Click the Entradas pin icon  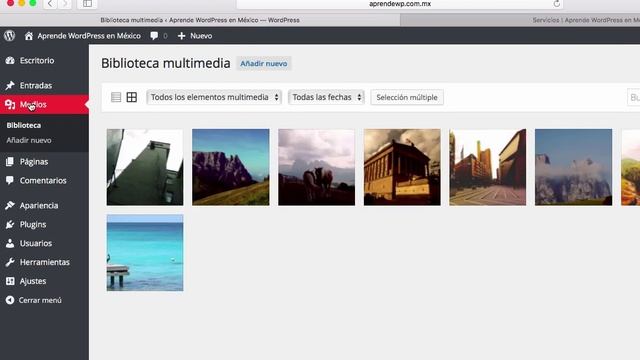coord(10,85)
